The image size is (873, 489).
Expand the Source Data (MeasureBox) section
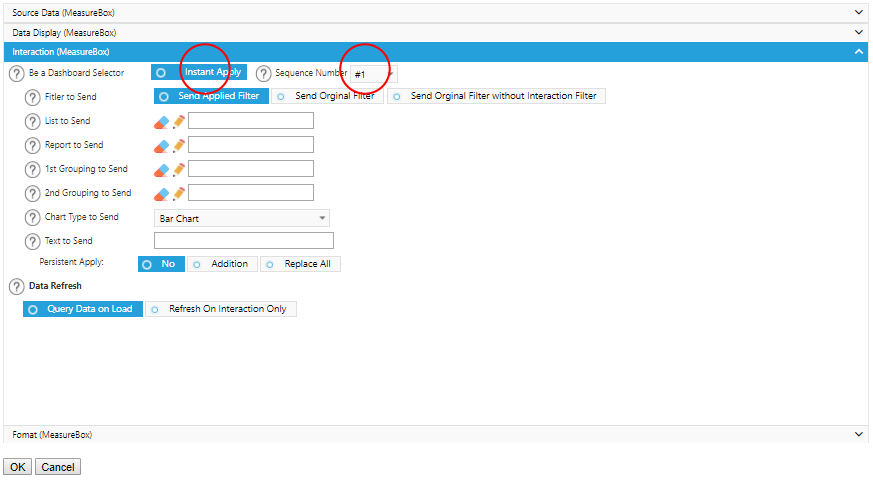(436, 12)
